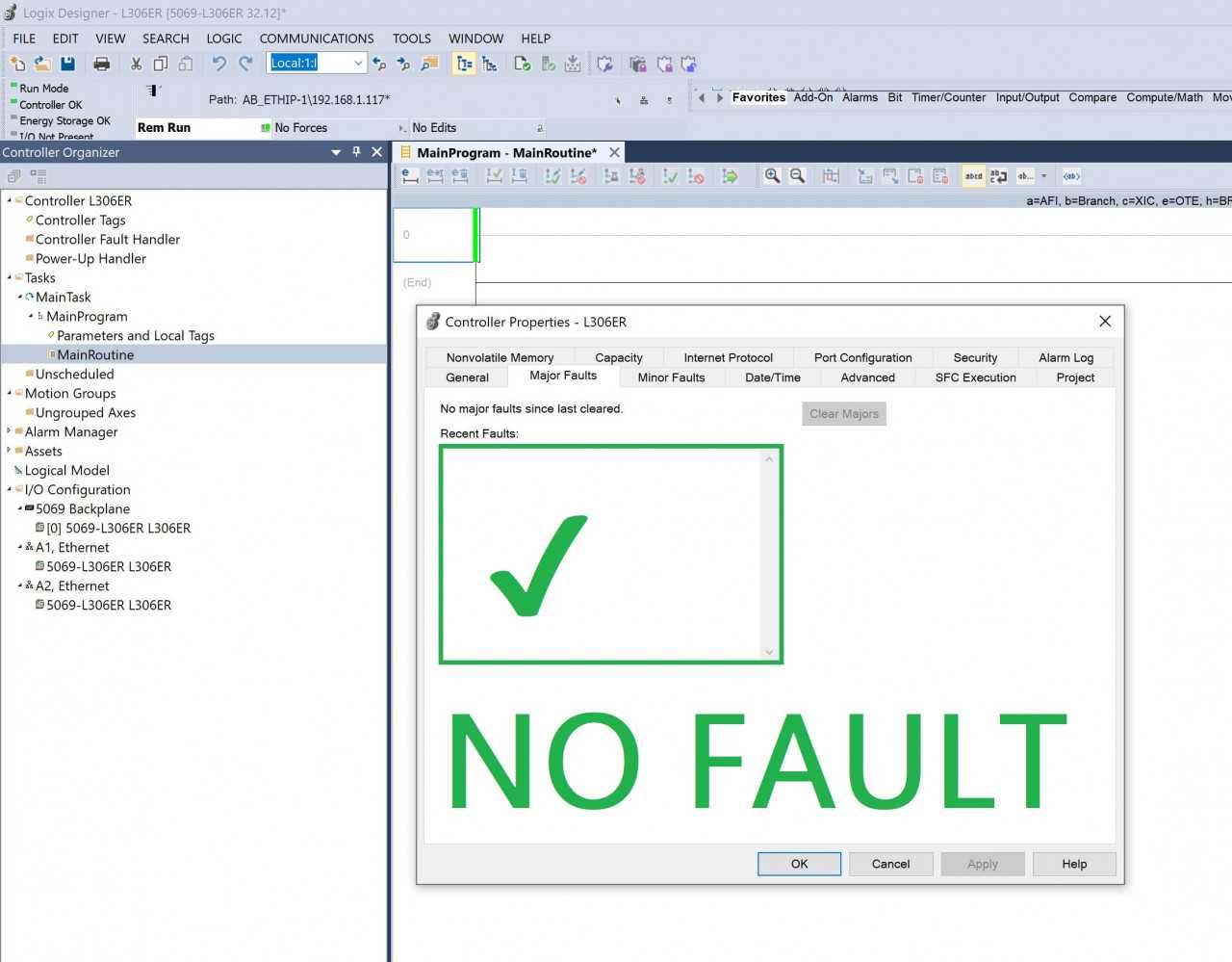Viewport: 1232px width, 962px height.
Task: Open the Controller Organizer options dropdown arrow
Action: (x=336, y=152)
